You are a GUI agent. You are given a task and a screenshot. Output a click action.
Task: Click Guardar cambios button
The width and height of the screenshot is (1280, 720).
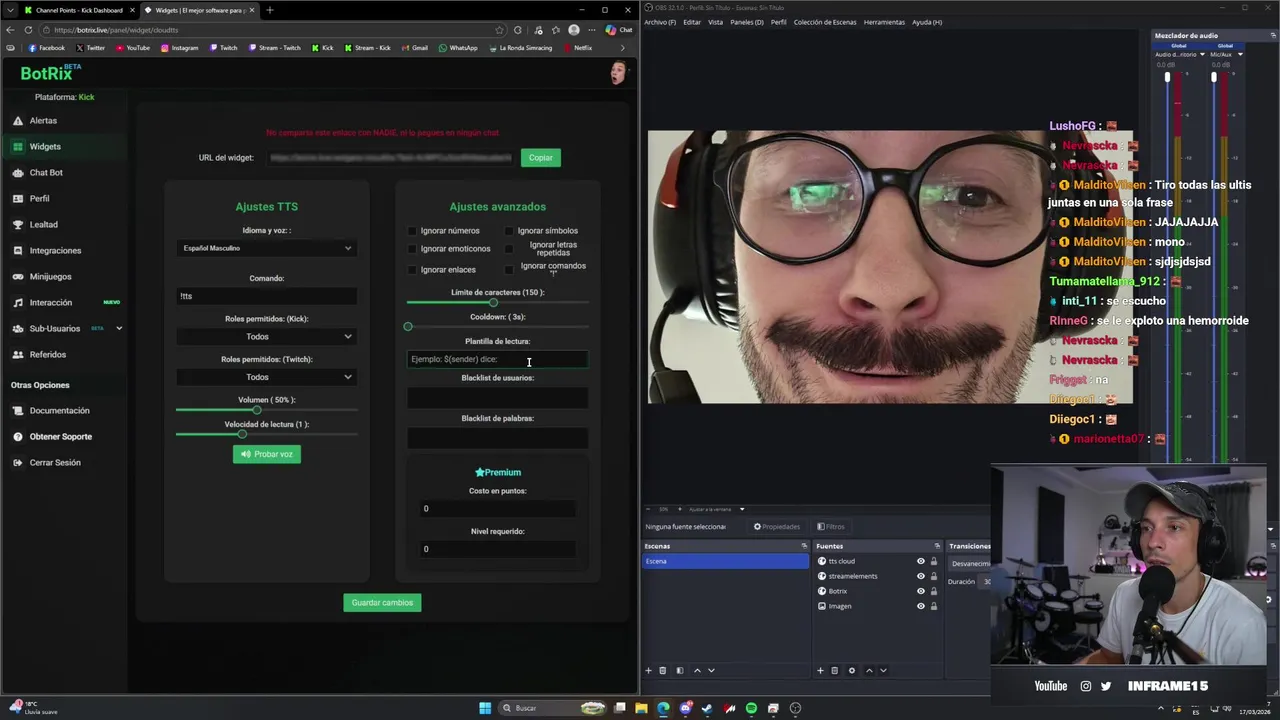pos(382,603)
